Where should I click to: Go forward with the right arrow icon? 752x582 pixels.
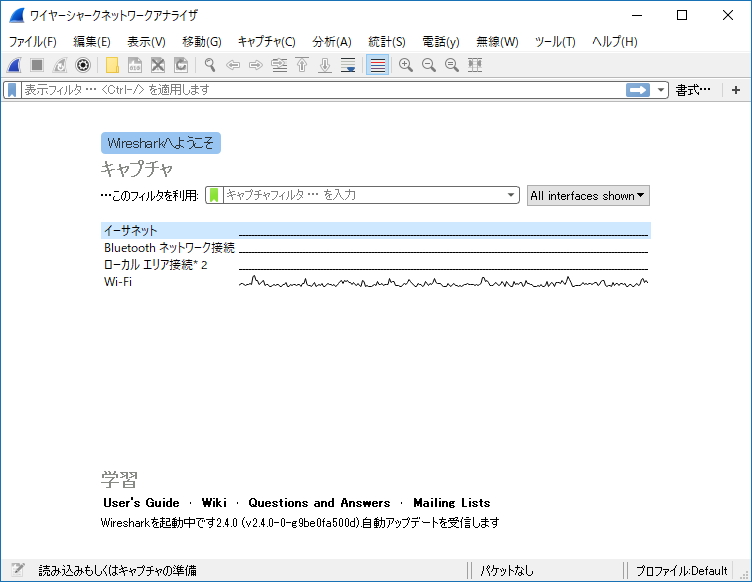click(x=256, y=65)
